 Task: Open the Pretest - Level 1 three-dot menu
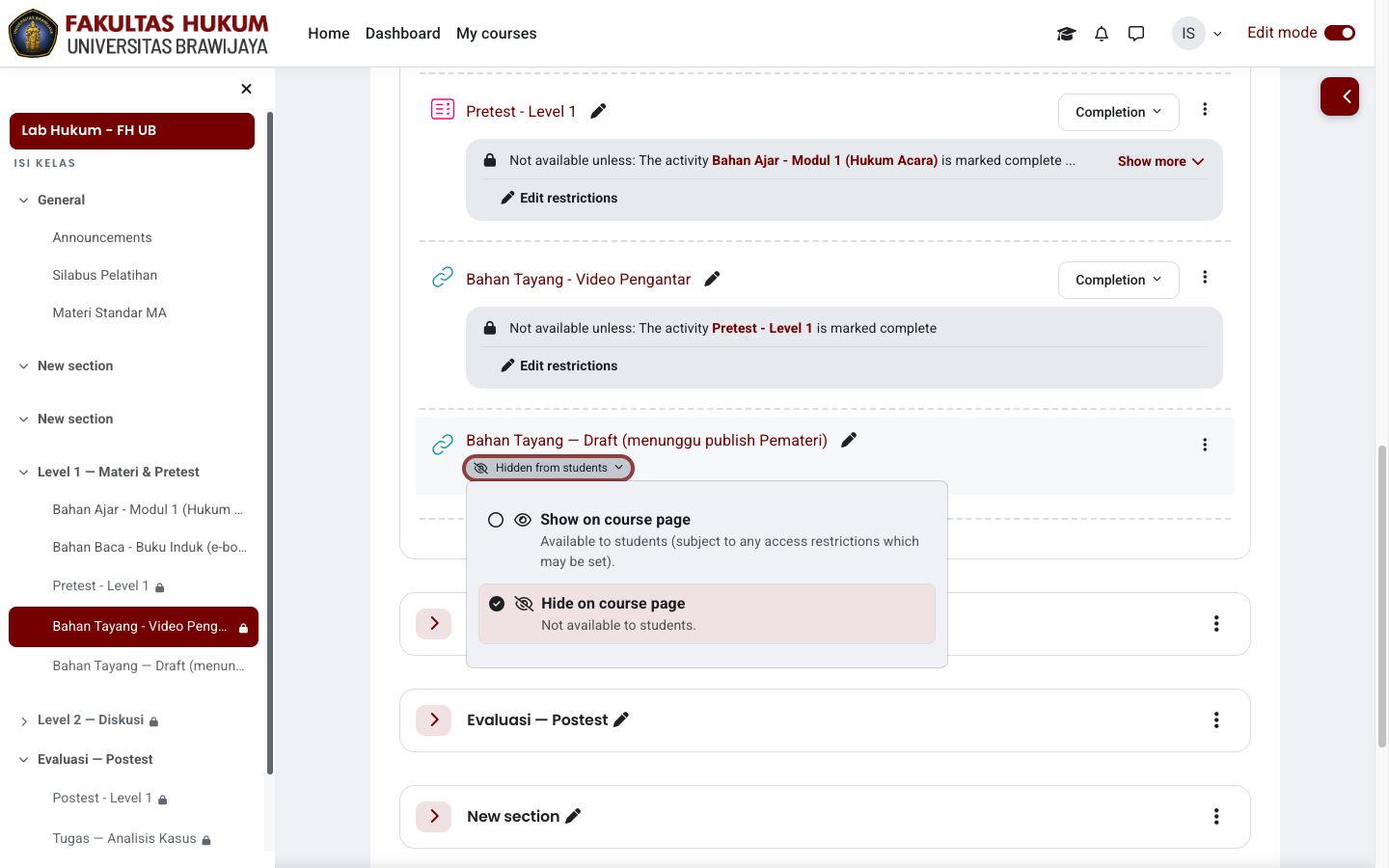pyautogui.click(x=1205, y=110)
